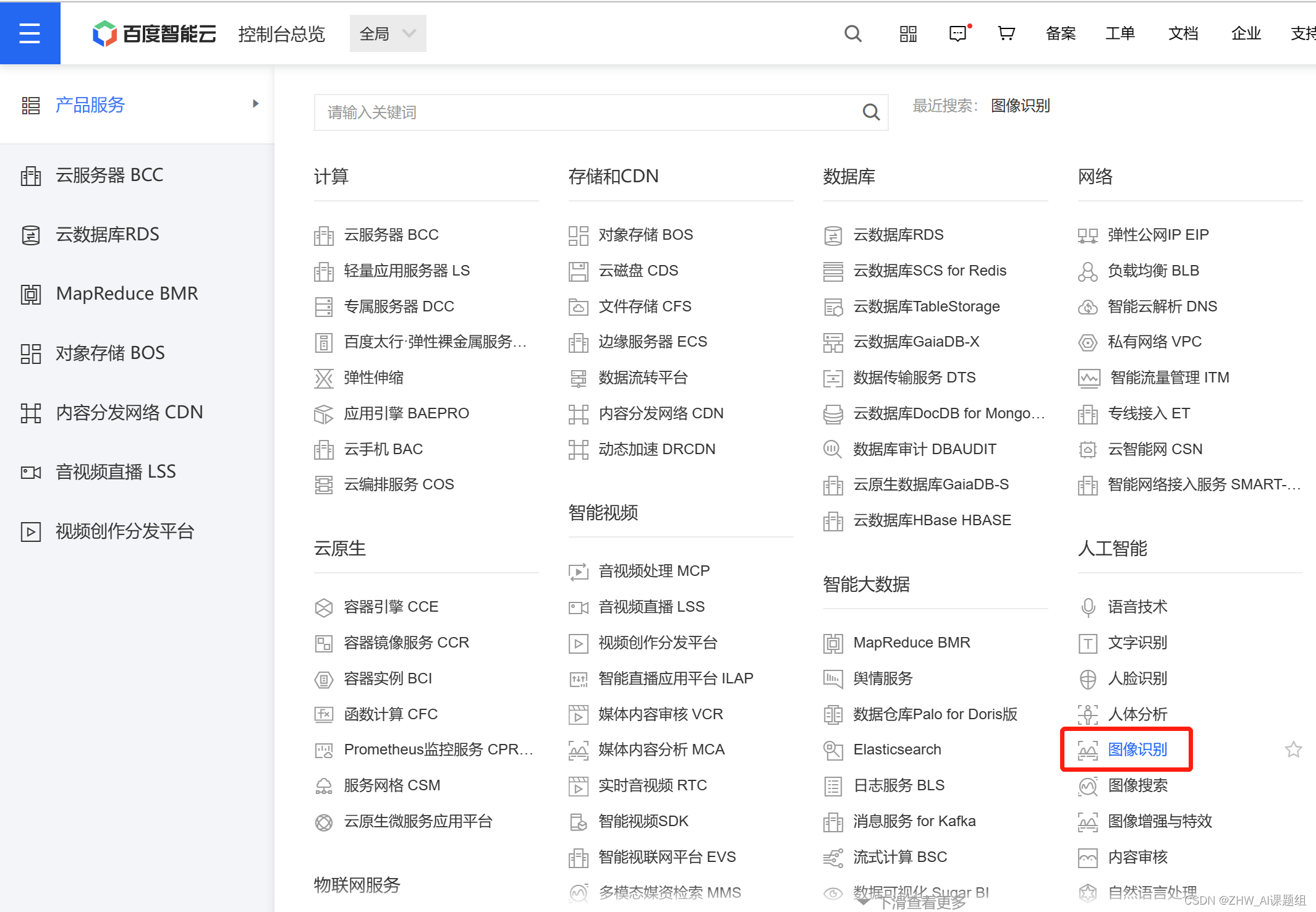Expand the 产品服务 arrow
Screen dimensions: 1316x912
click(255, 104)
